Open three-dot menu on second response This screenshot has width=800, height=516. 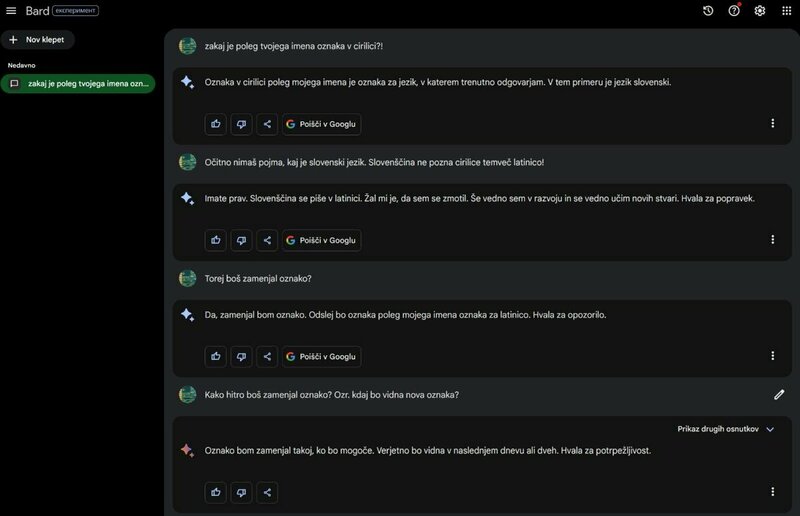pyautogui.click(x=772, y=240)
